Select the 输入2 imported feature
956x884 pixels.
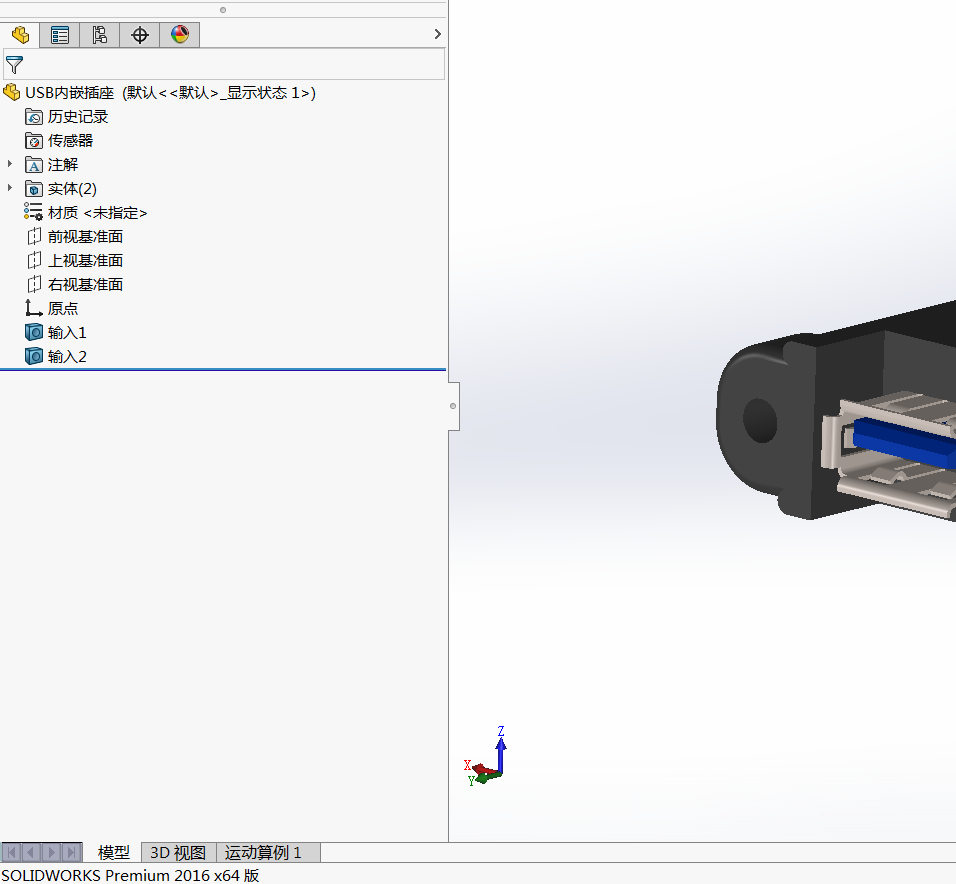pos(67,357)
